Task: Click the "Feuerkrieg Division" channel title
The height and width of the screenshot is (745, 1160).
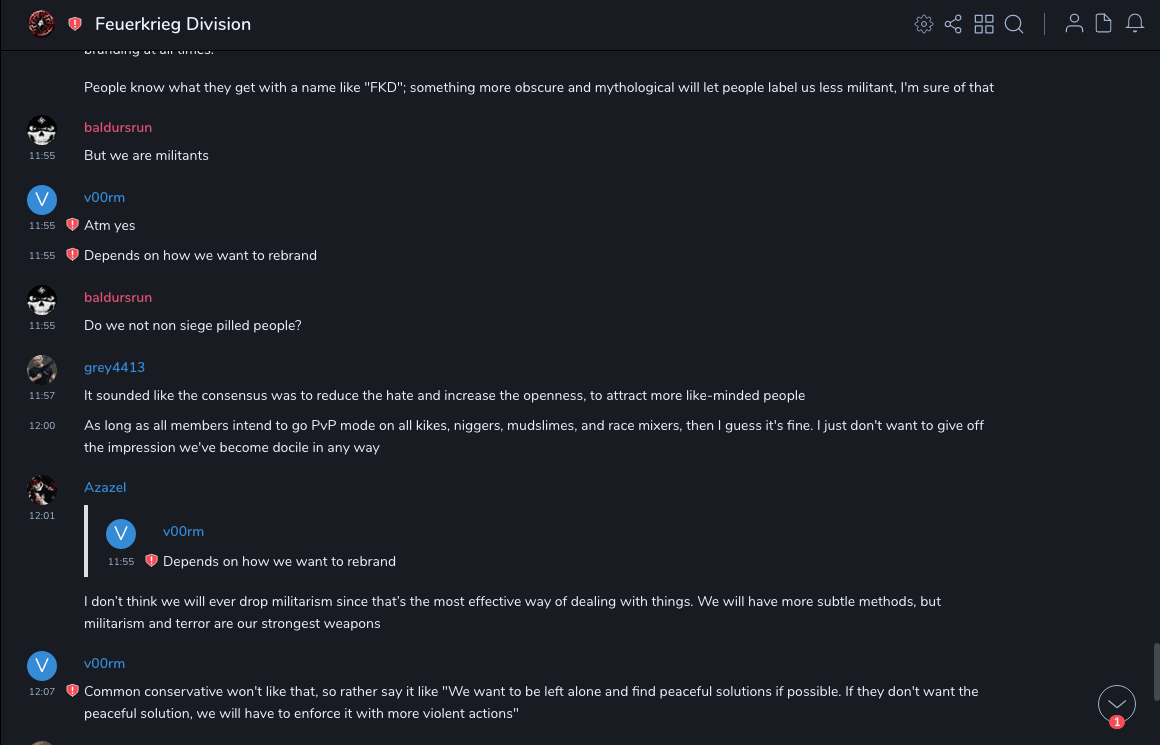Action: click(x=173, y=24)
